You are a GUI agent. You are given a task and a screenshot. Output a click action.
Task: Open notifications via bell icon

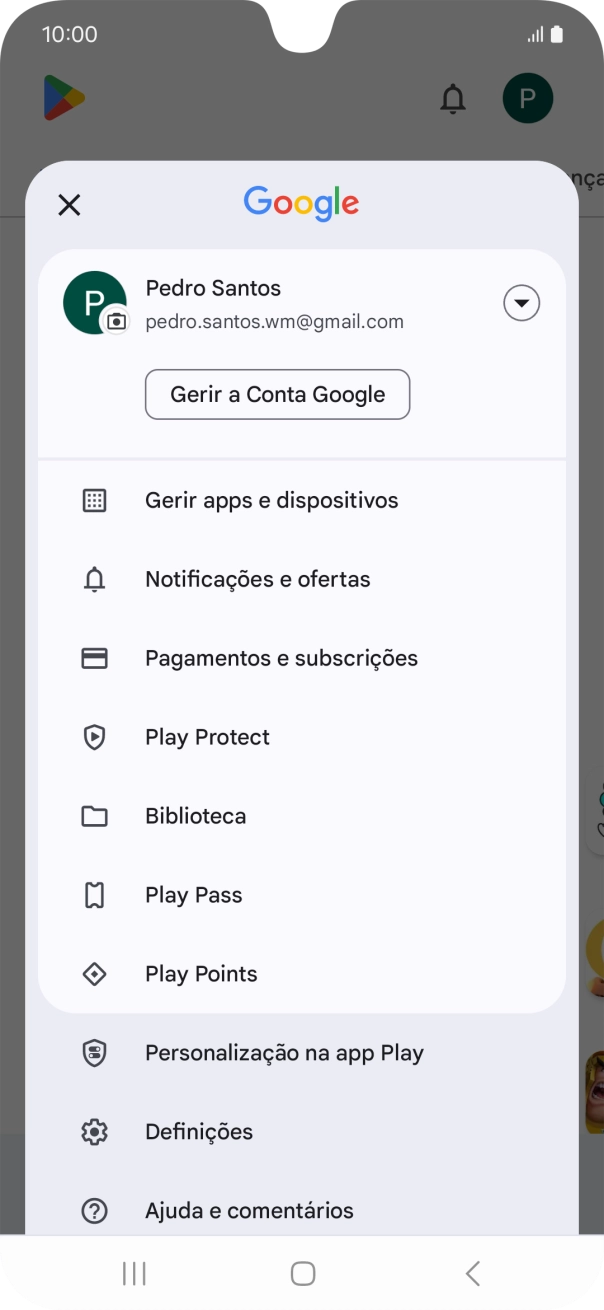pyautogui.click(x=453, y=99)
